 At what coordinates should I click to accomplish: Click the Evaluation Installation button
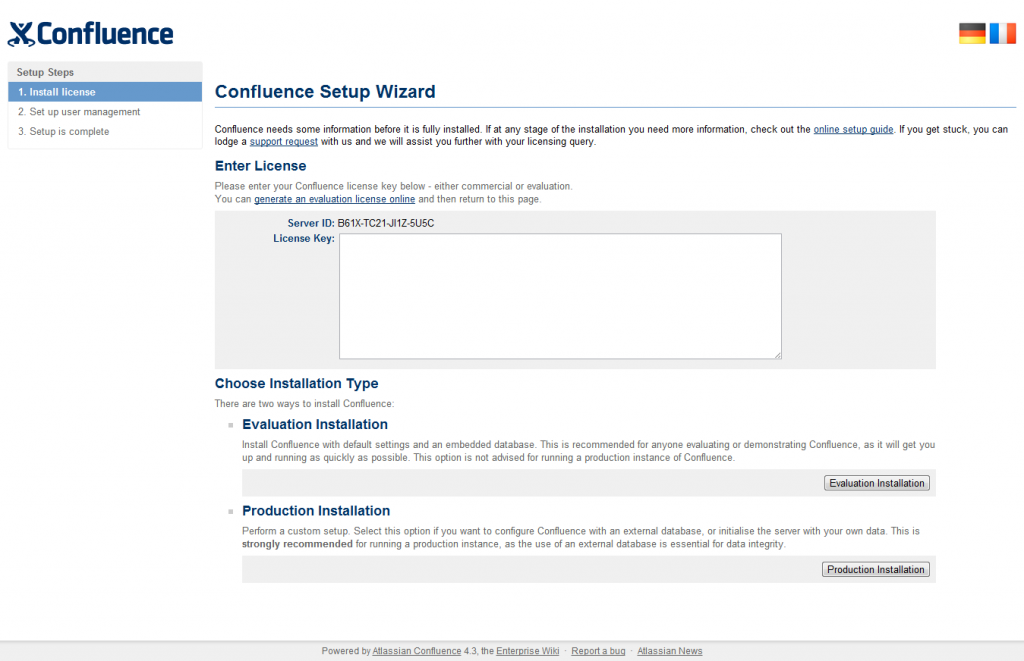(x=876, y=483)
